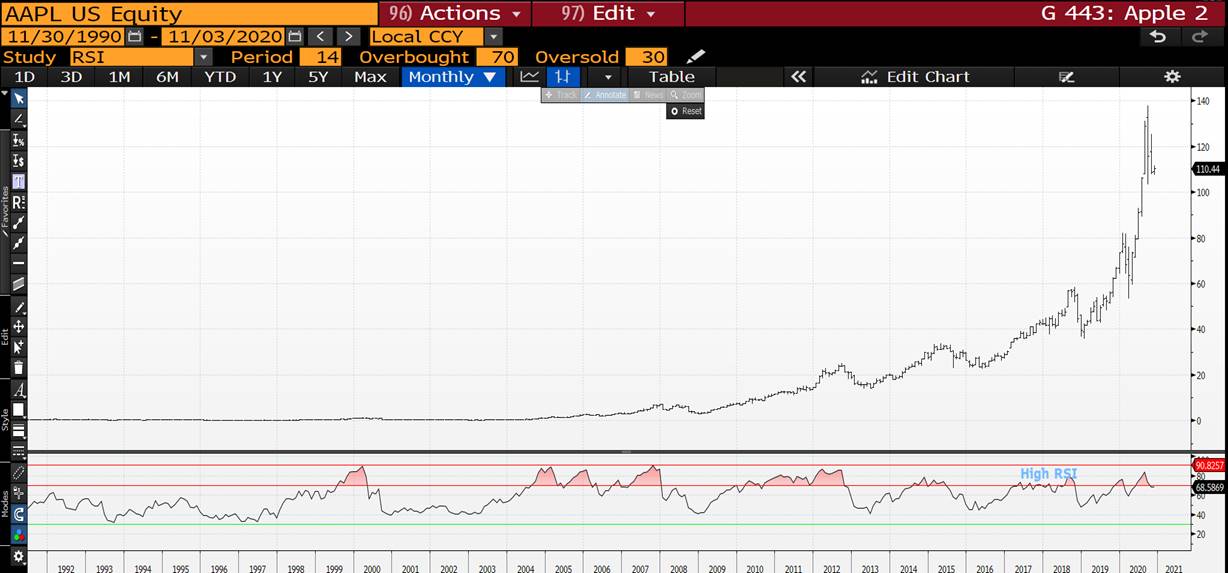
Task: Select the 1M range tab
Action: tap(119, 76)
